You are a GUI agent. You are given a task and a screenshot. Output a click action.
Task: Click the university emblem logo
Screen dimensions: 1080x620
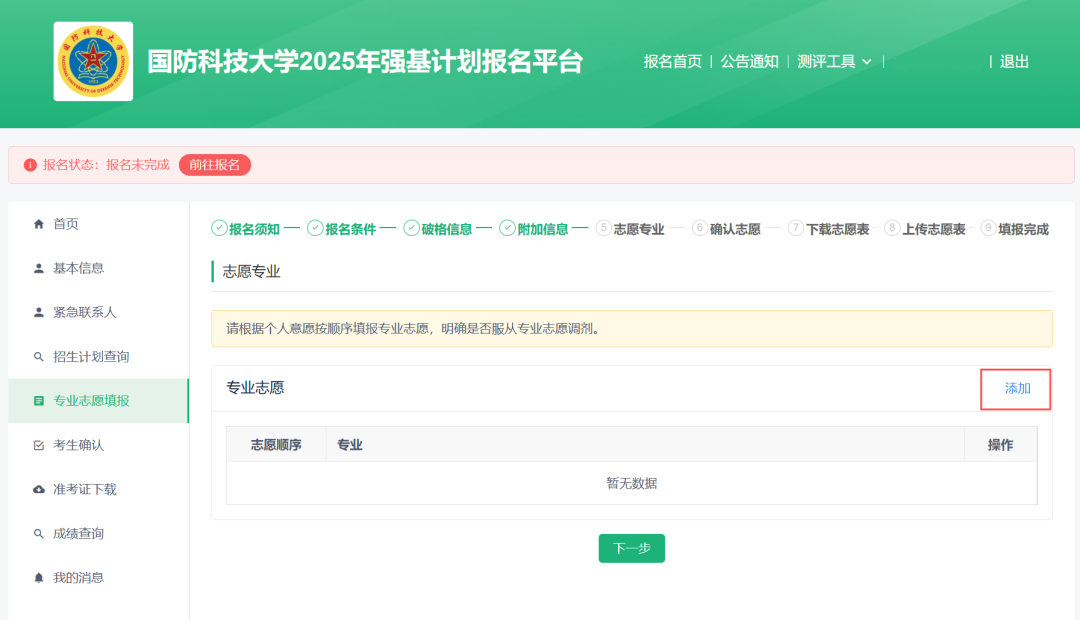pos(94,61)
